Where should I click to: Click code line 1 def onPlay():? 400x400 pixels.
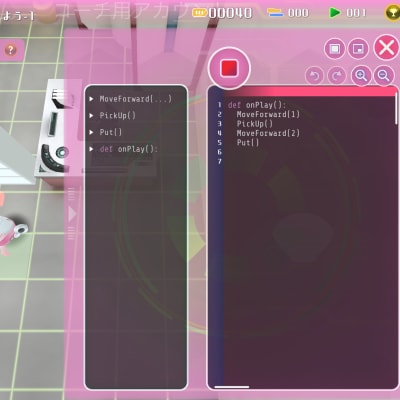[257, 105]
